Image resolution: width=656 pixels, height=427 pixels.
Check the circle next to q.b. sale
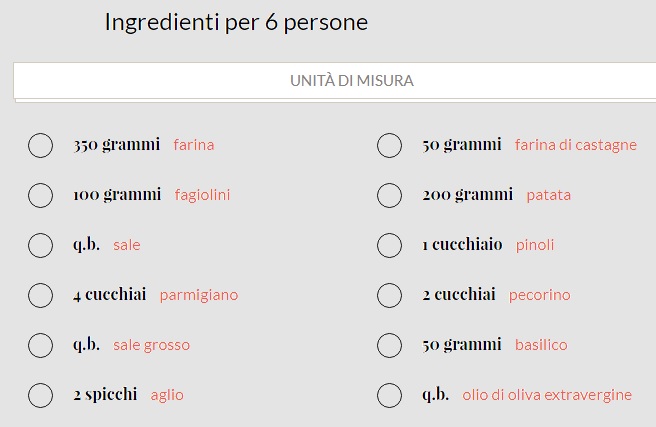point(40,245)
